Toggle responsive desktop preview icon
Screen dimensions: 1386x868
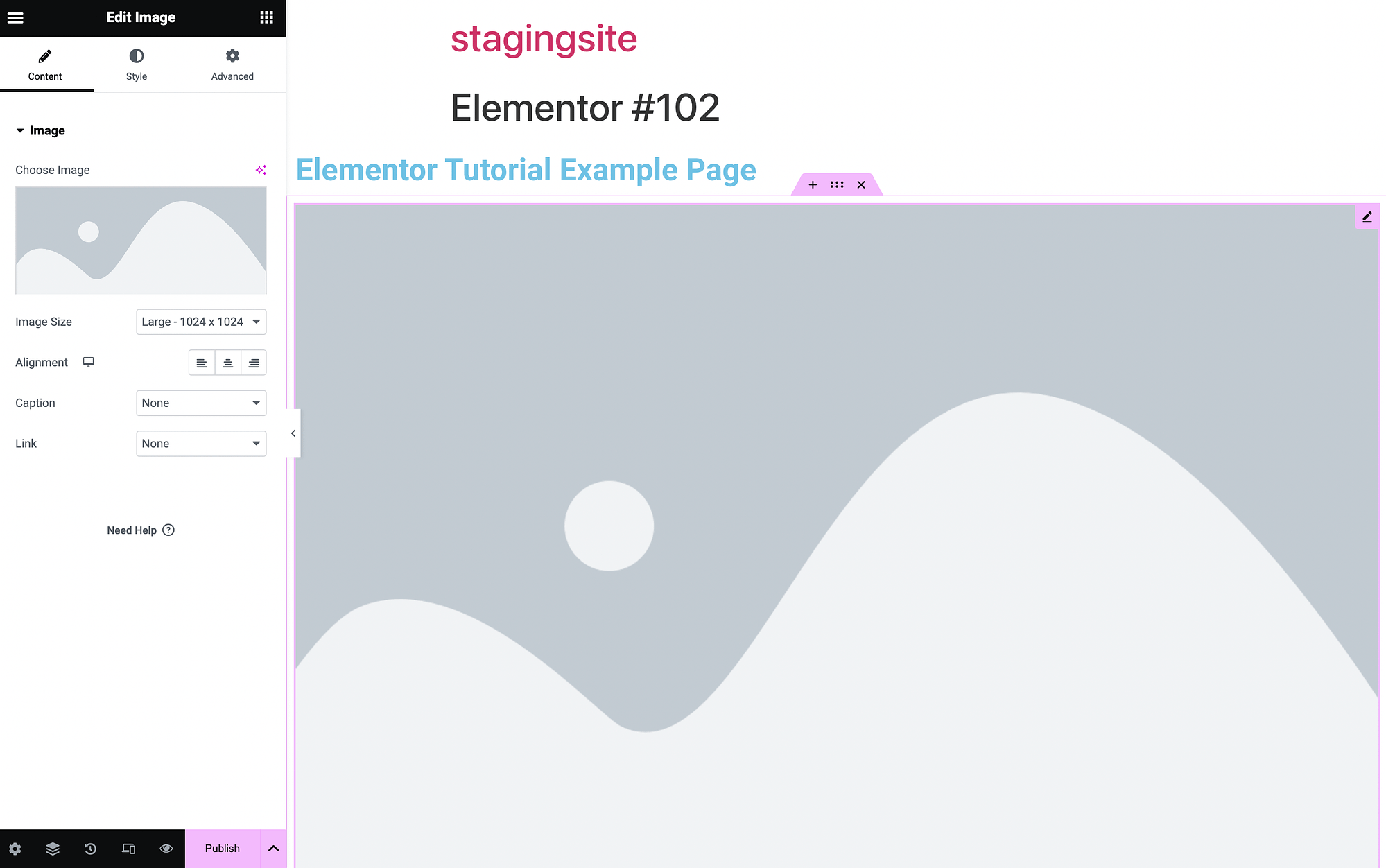[x=128, y=848]
